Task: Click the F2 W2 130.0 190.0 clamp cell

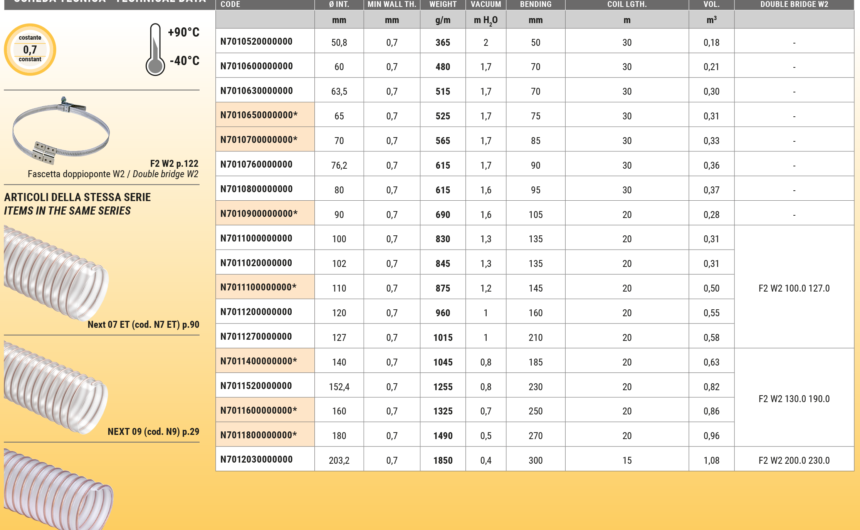Action: click(794, 399)
